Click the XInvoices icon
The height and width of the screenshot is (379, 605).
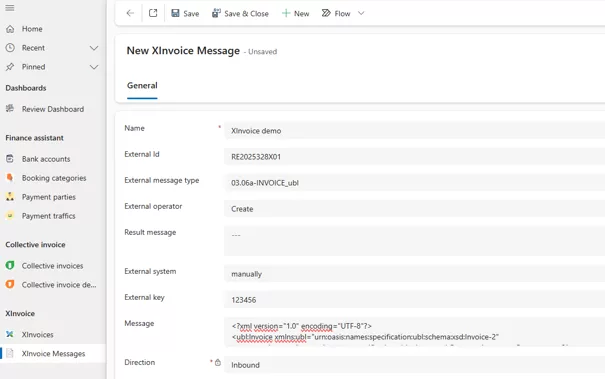(10, 334)
